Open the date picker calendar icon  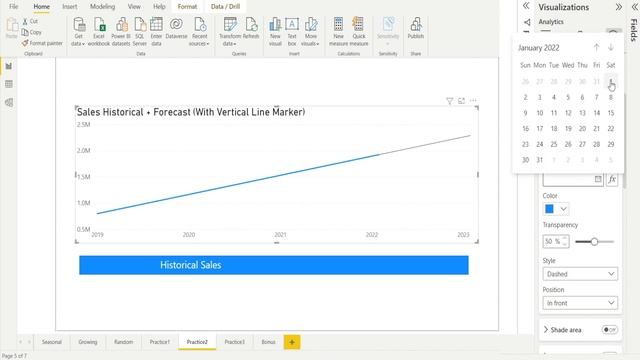click(x=598, y=179)
